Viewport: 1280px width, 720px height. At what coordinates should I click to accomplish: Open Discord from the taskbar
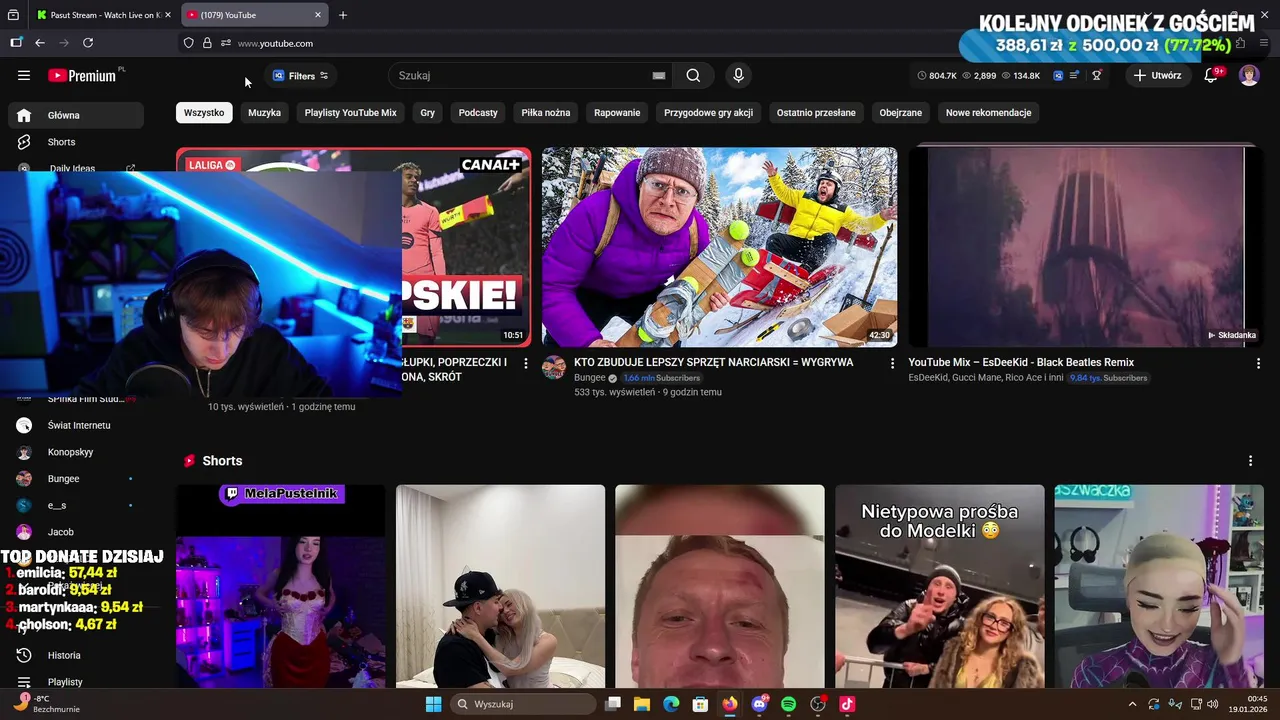[x=759, y=704]
